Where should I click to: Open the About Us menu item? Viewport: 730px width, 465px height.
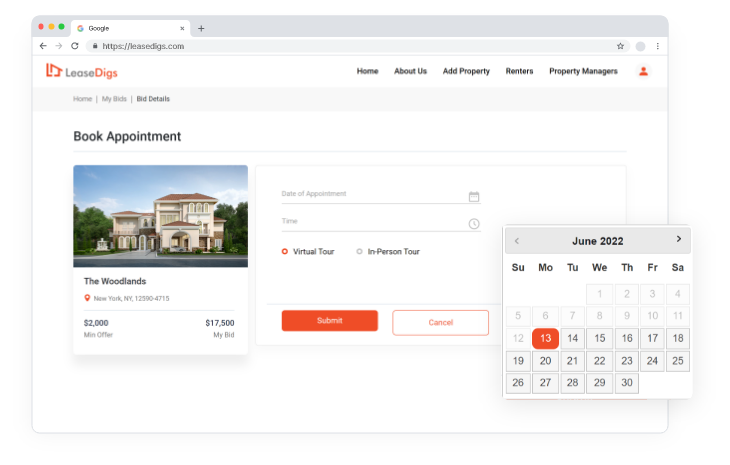[x=410, y=71]
